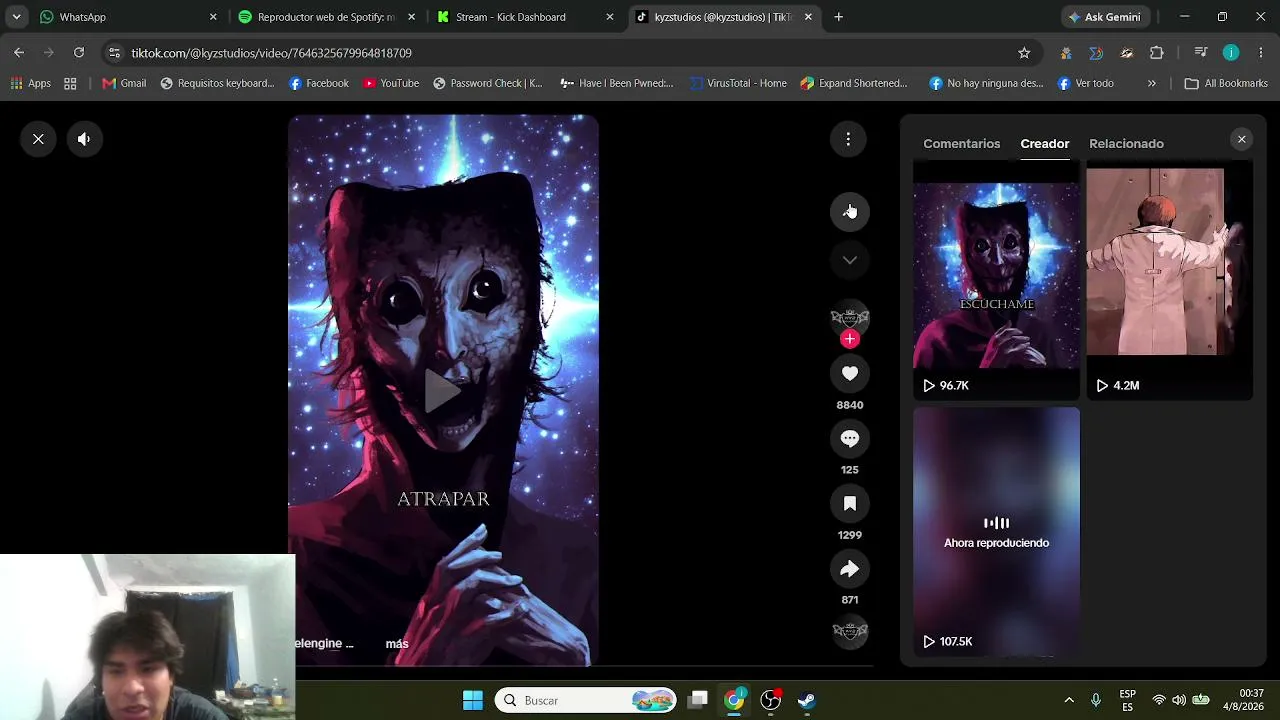Switch to the Comentarios tab
This screenshot has width=1280, height=720.
pos(961,144)
